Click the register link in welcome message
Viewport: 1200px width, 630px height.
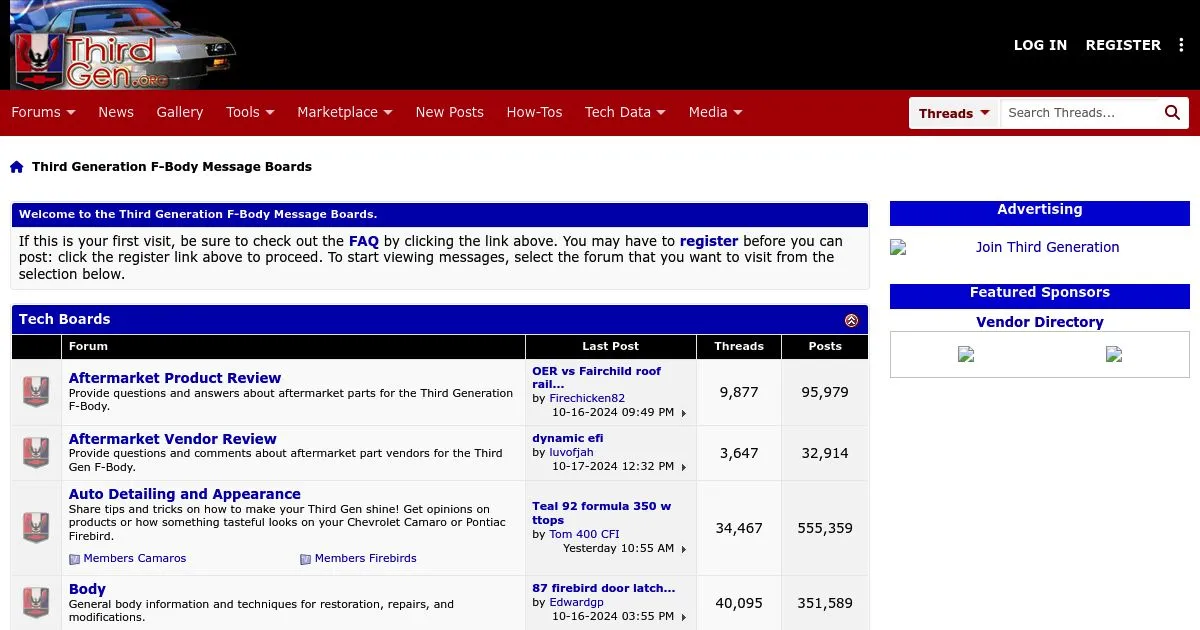coord(709,241)
